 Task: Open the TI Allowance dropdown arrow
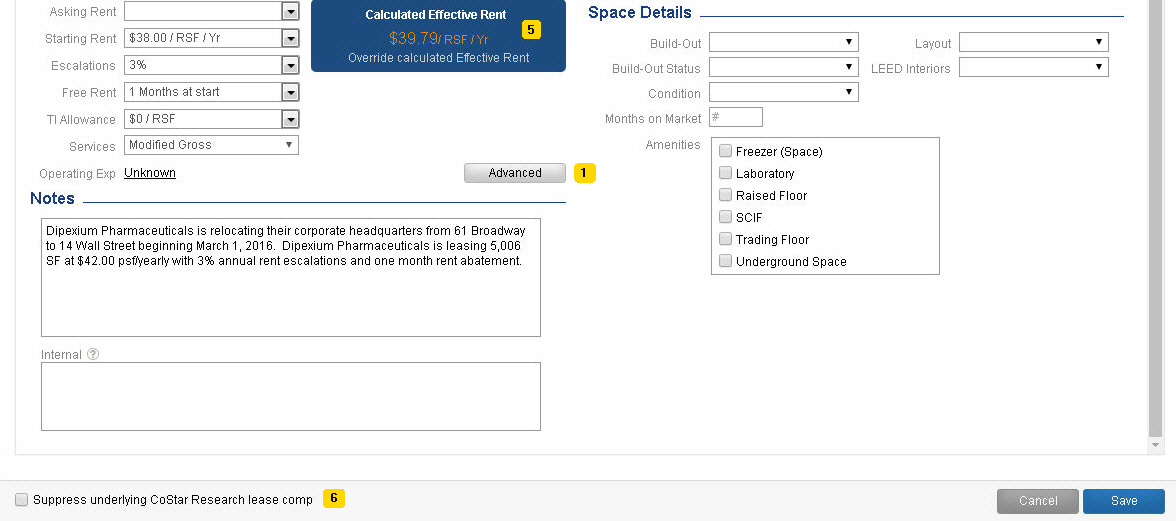pos(290,119)
